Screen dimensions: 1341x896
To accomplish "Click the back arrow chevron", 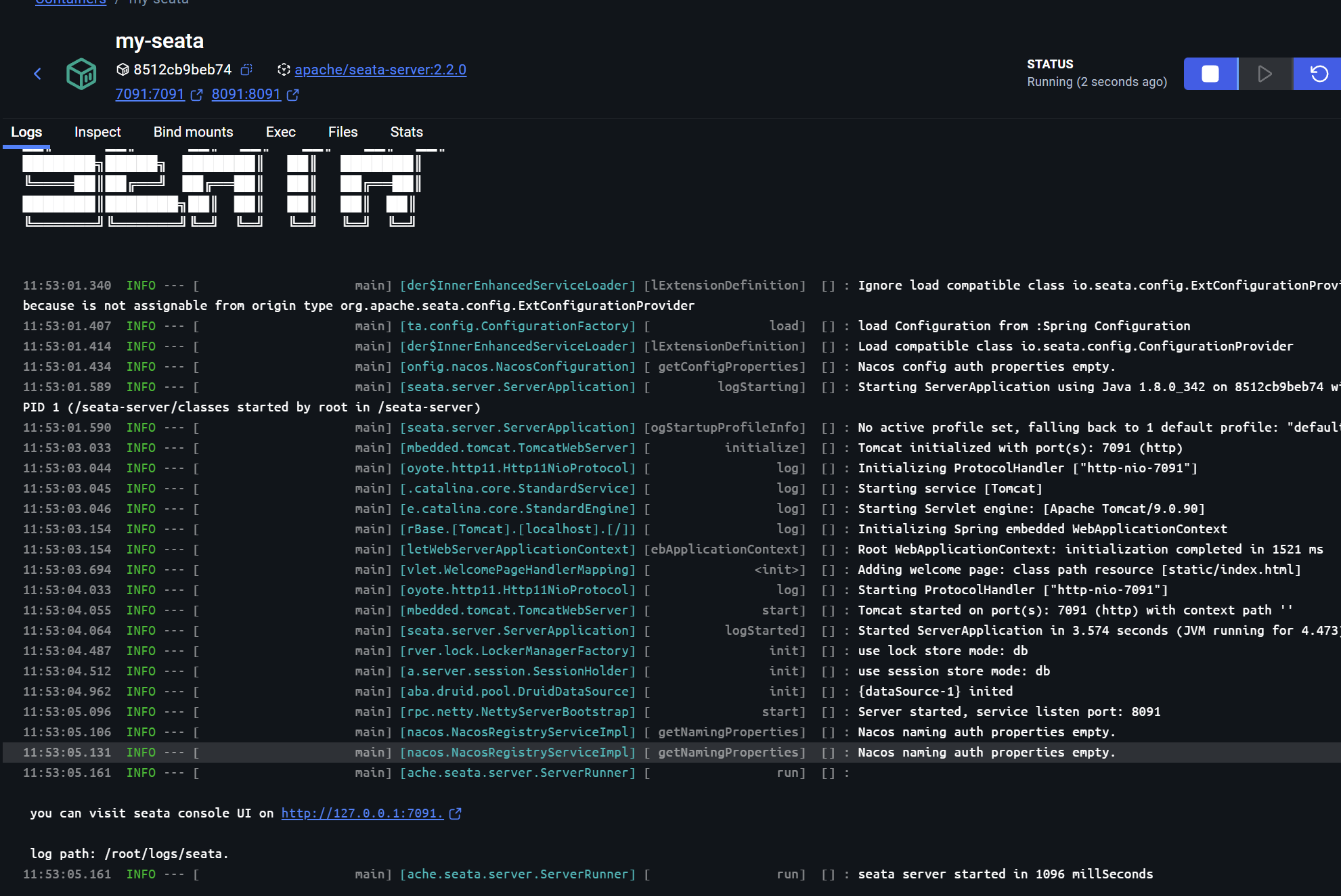I will tap(38, 74).
